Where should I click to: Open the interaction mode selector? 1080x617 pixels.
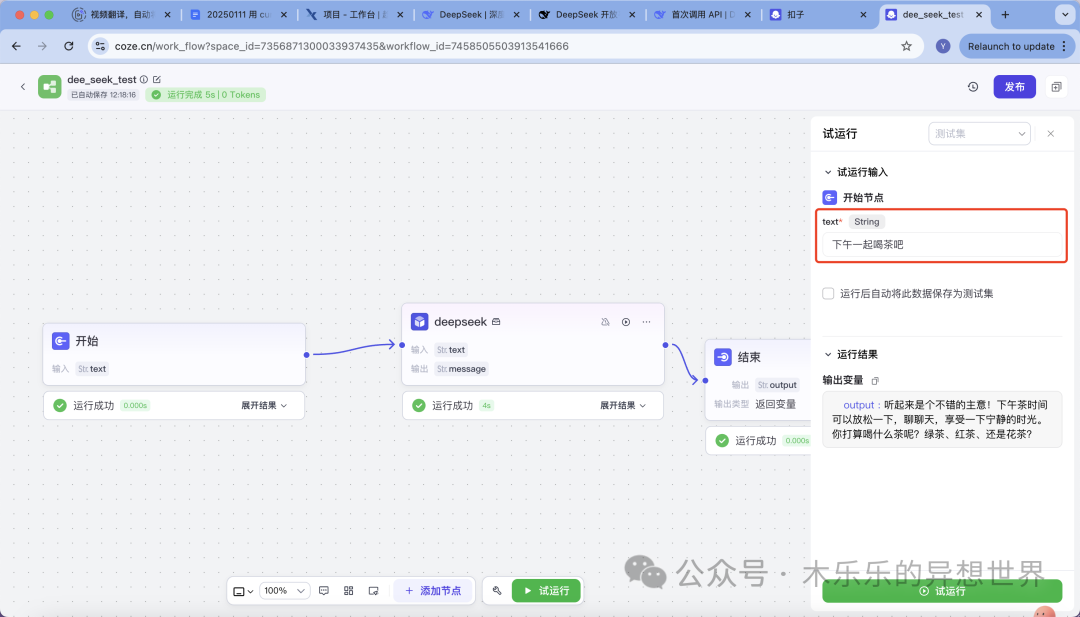(243, 591)
